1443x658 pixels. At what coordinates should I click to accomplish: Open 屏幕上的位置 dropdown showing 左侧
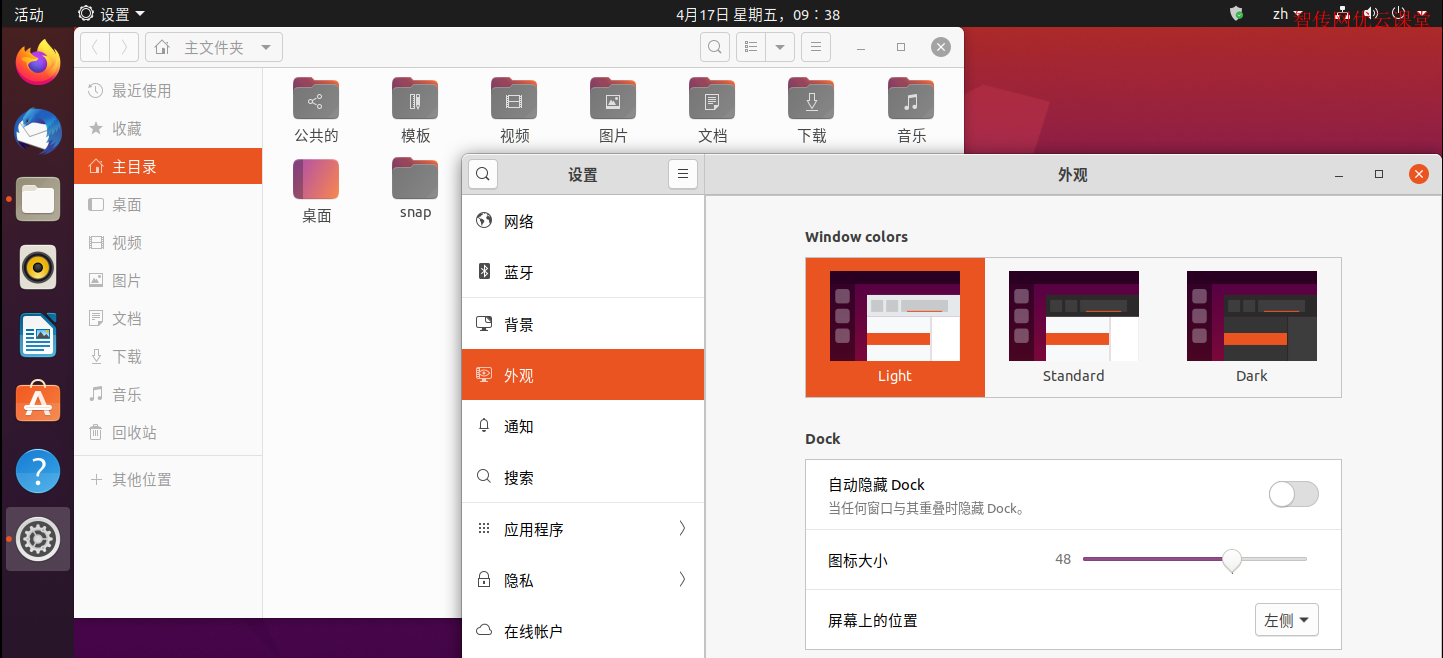[1287, 620]
